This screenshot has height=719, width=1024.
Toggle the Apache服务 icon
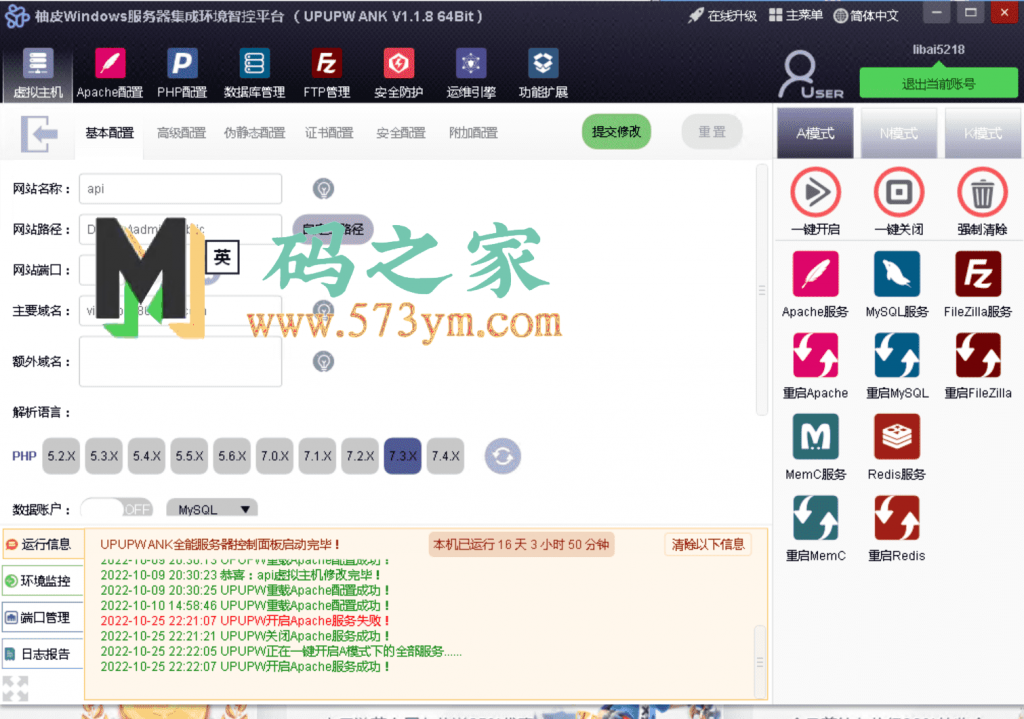(815, 274)
